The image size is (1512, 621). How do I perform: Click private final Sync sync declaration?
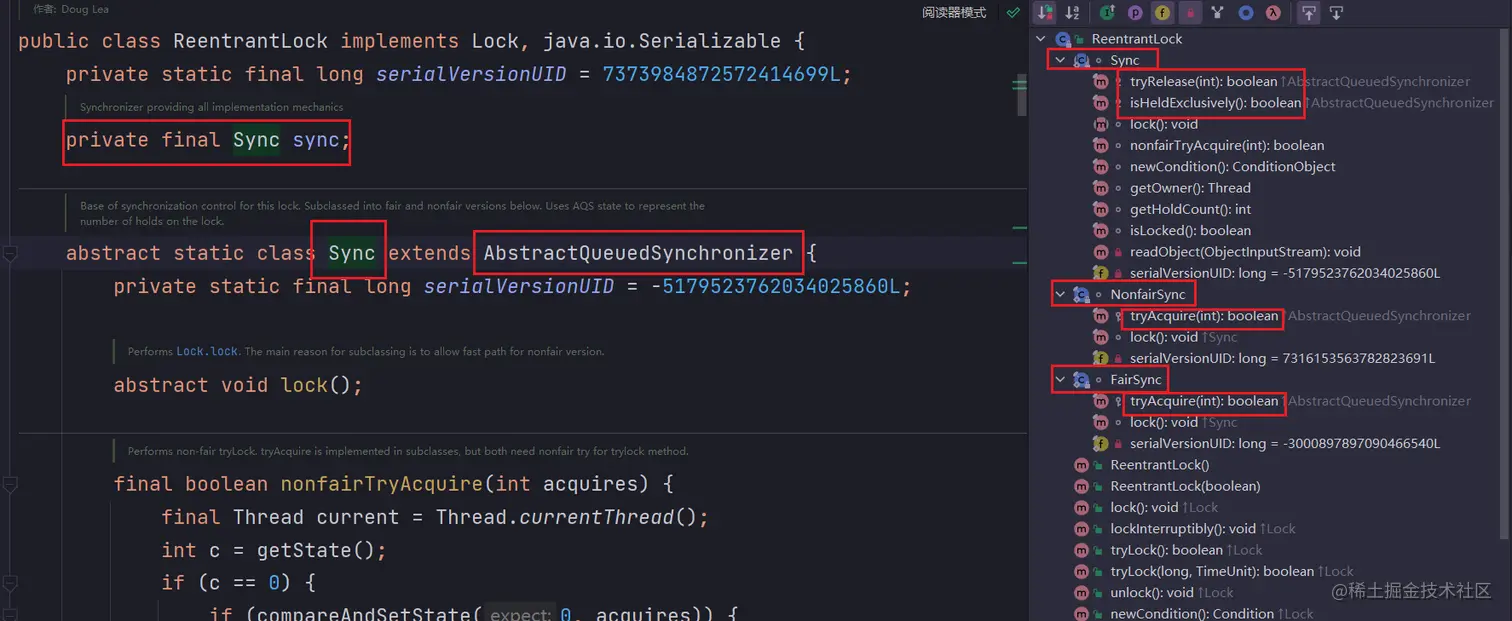[x=208, y=140]
